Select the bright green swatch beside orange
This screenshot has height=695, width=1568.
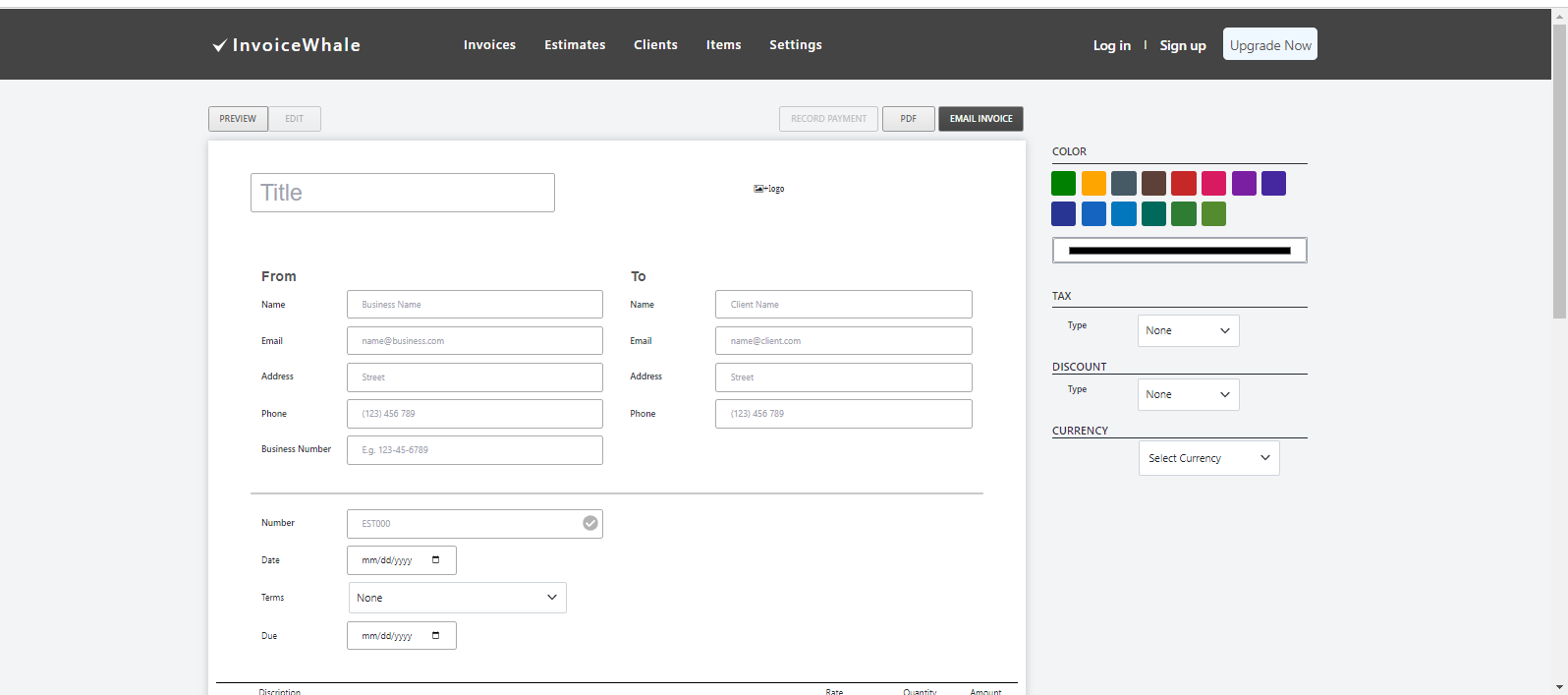(1064, 184)
